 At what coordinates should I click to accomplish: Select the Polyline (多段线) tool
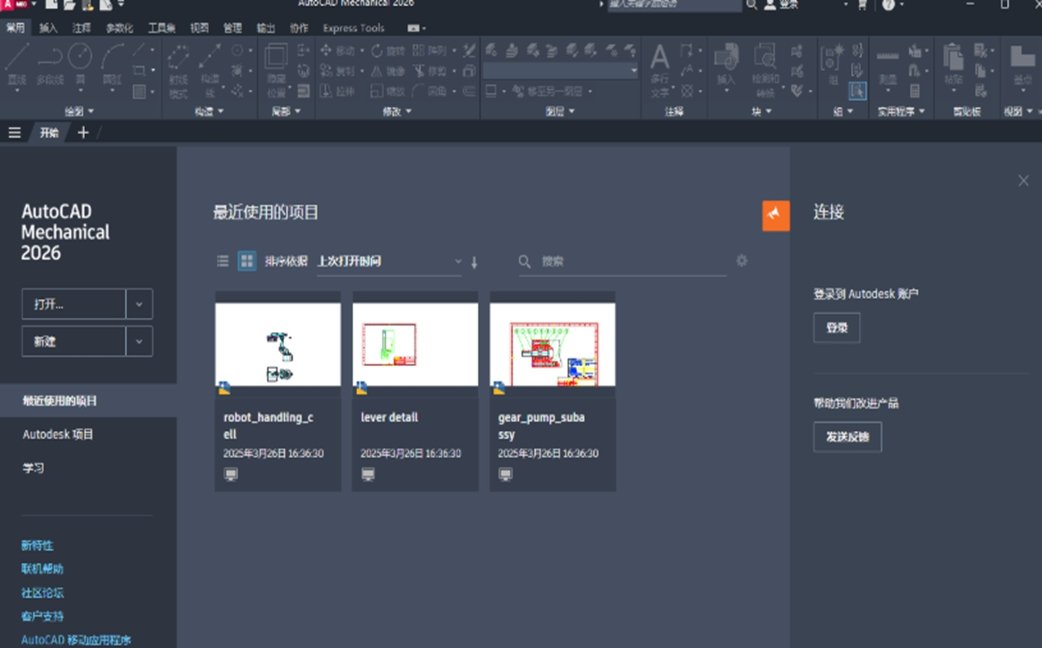click(50, 65)
